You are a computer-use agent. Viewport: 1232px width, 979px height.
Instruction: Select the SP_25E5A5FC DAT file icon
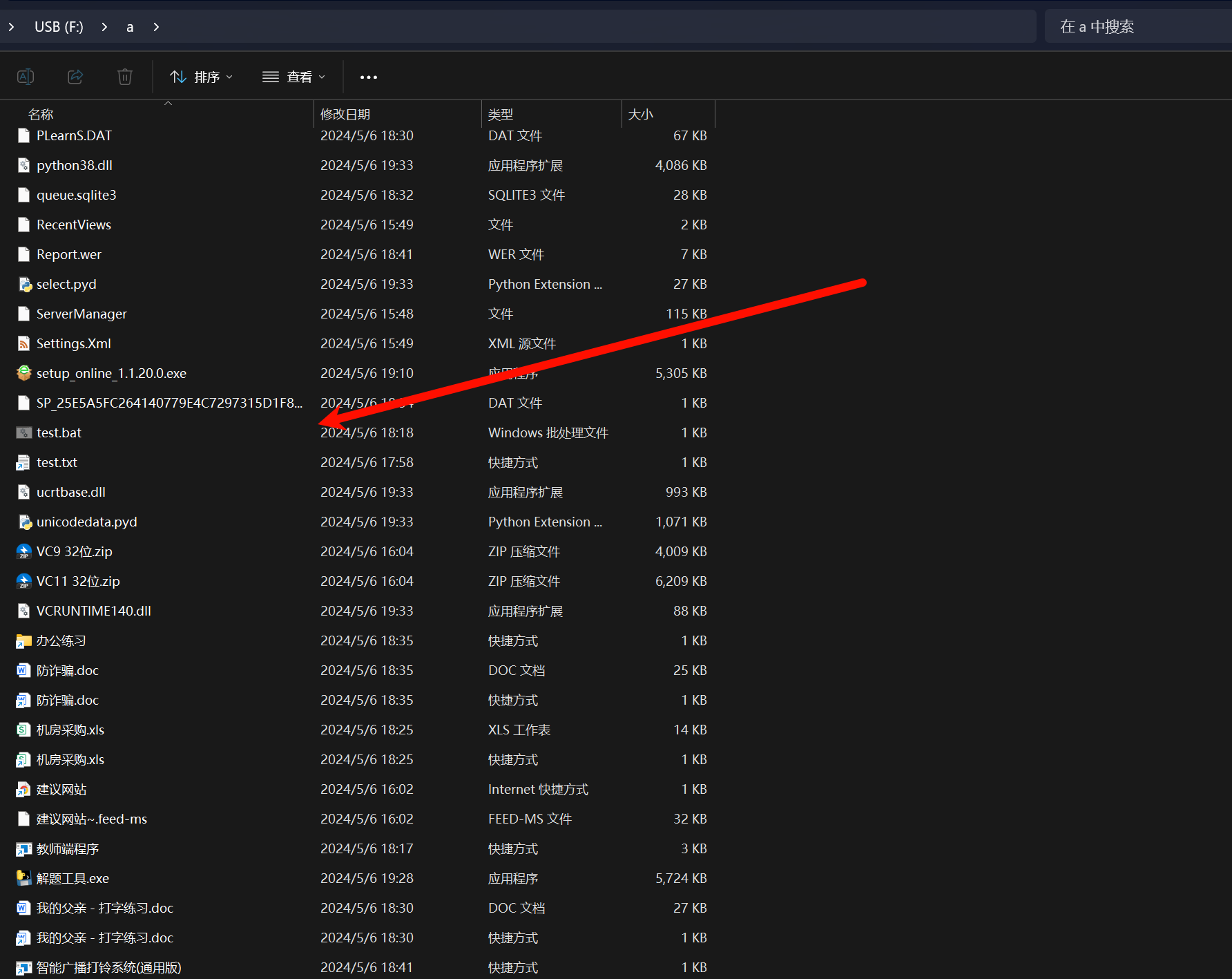pyautogui.click(x=24, y=403)
